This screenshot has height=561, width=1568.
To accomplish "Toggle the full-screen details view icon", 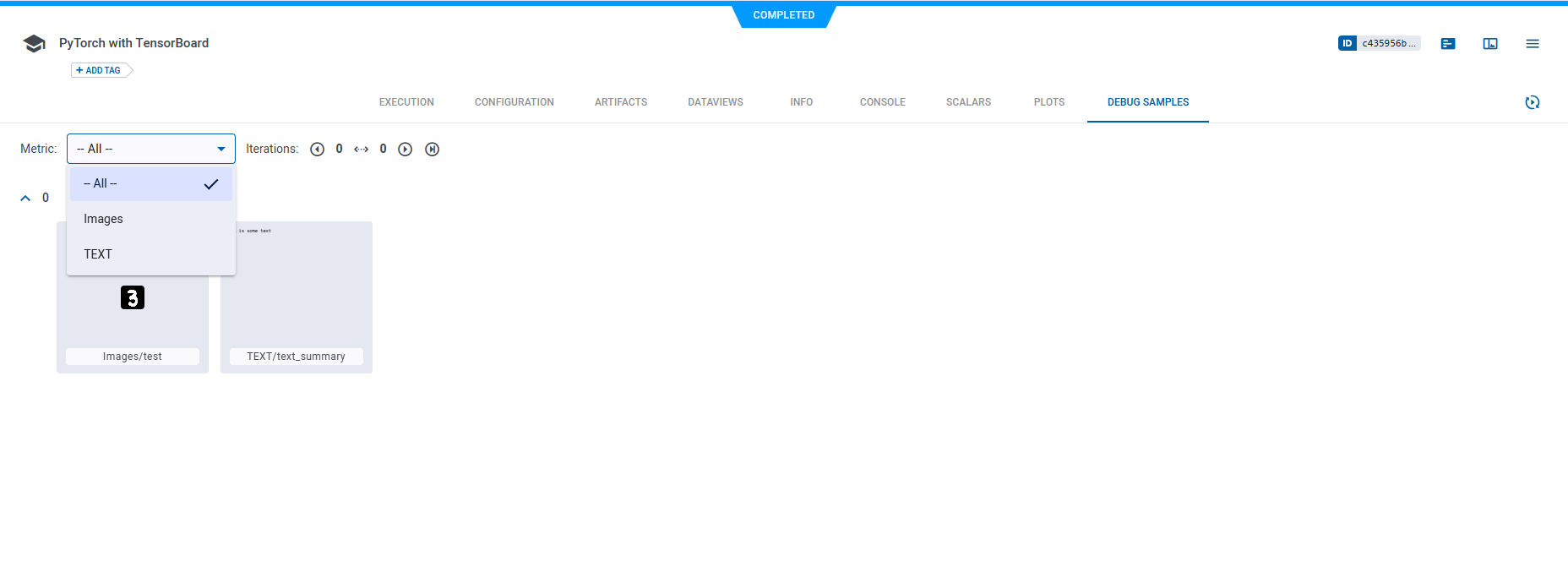I will [1490, 44].
